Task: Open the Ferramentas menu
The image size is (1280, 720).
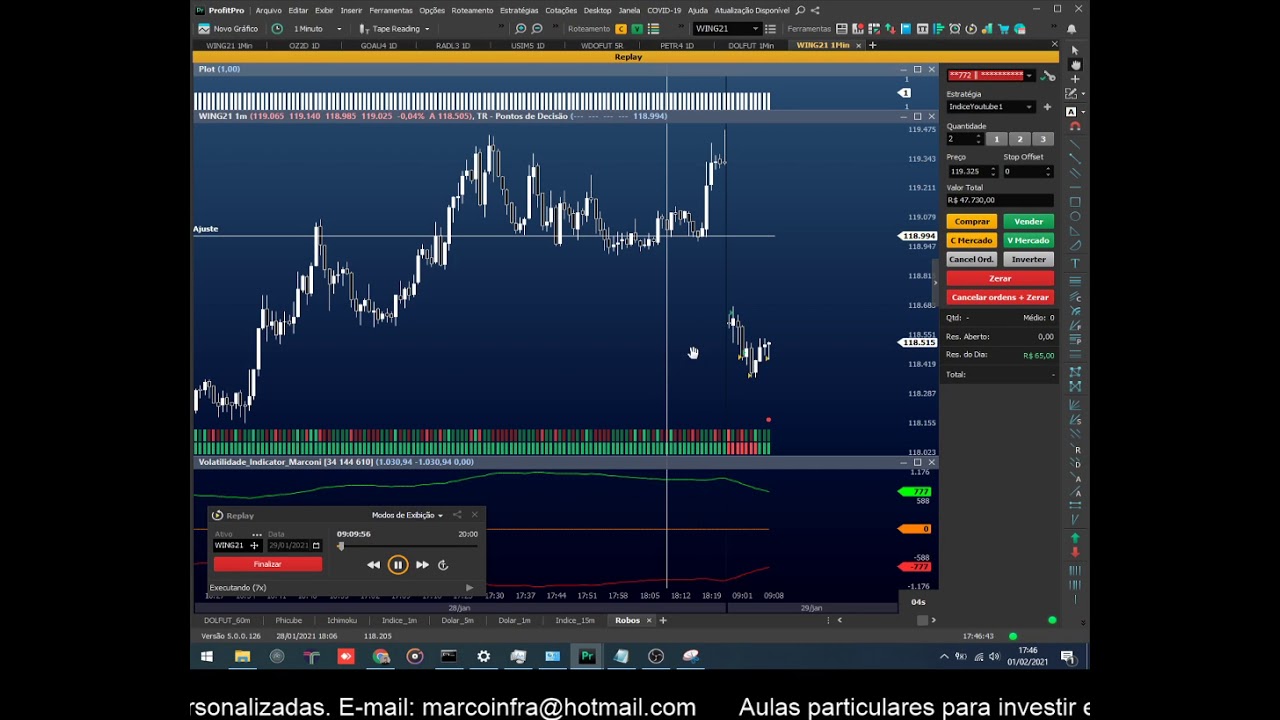Action: 390,10
